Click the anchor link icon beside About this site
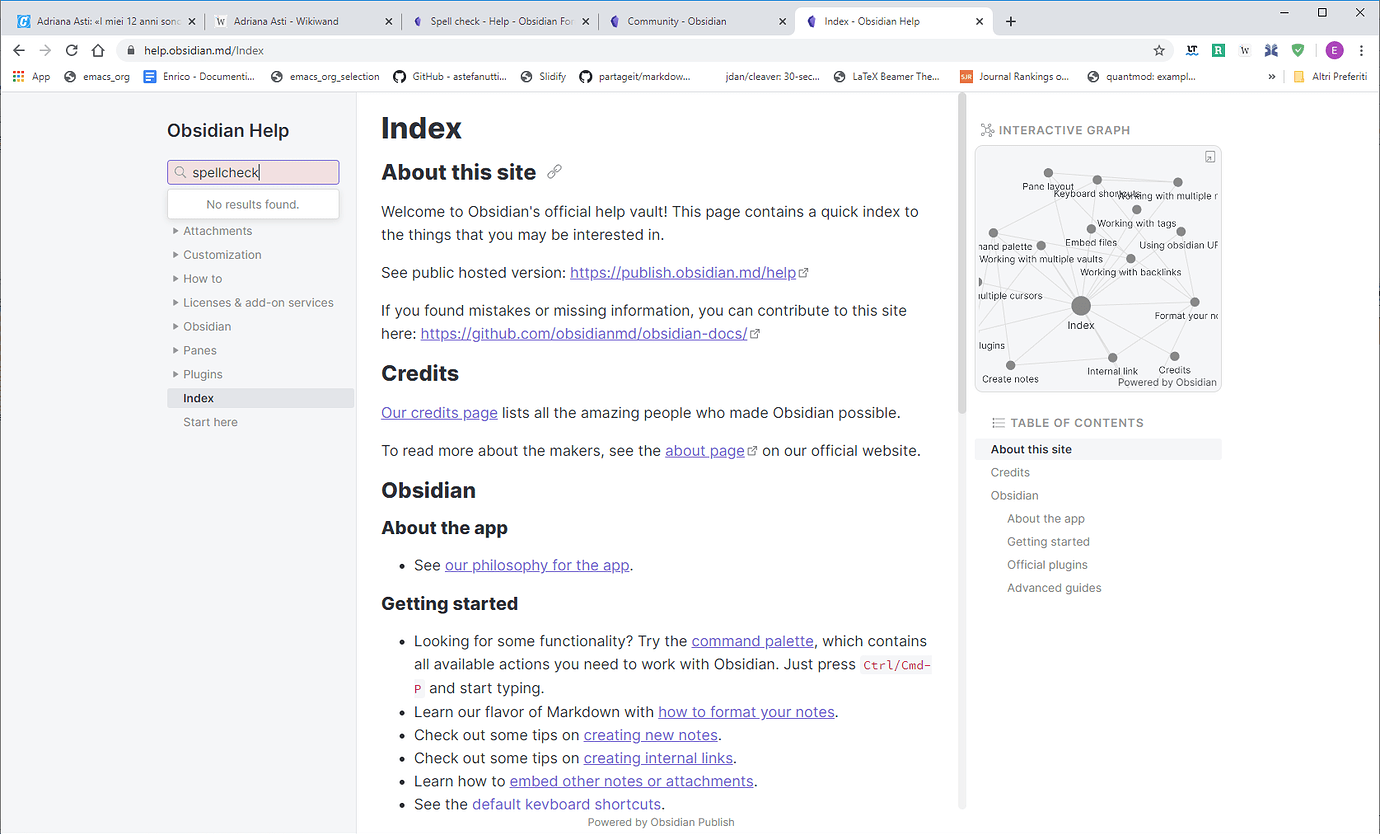Image resolution: width=1380 pixels, height=834 pixels. coord(554,172)
